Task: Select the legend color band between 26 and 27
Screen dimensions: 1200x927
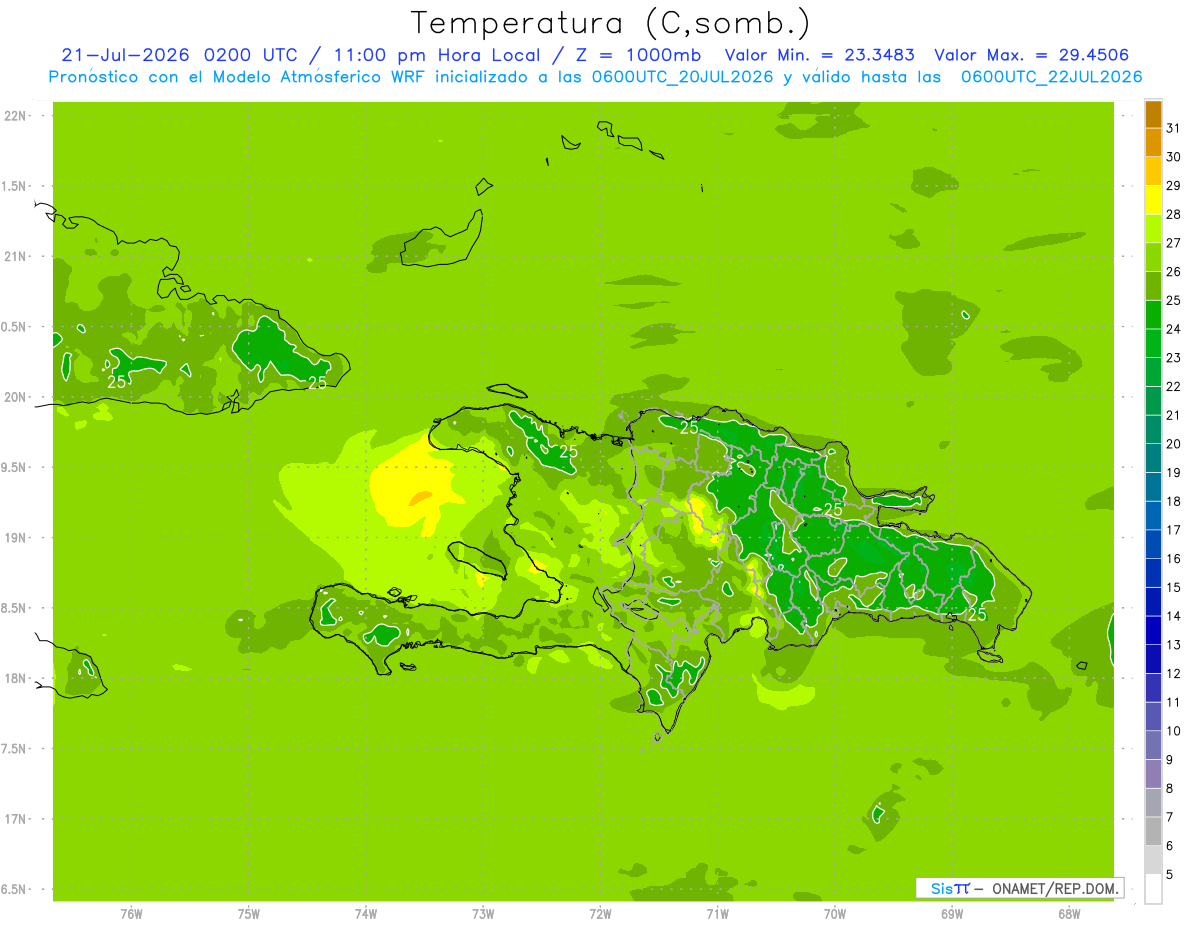Action: [1153, 257]
